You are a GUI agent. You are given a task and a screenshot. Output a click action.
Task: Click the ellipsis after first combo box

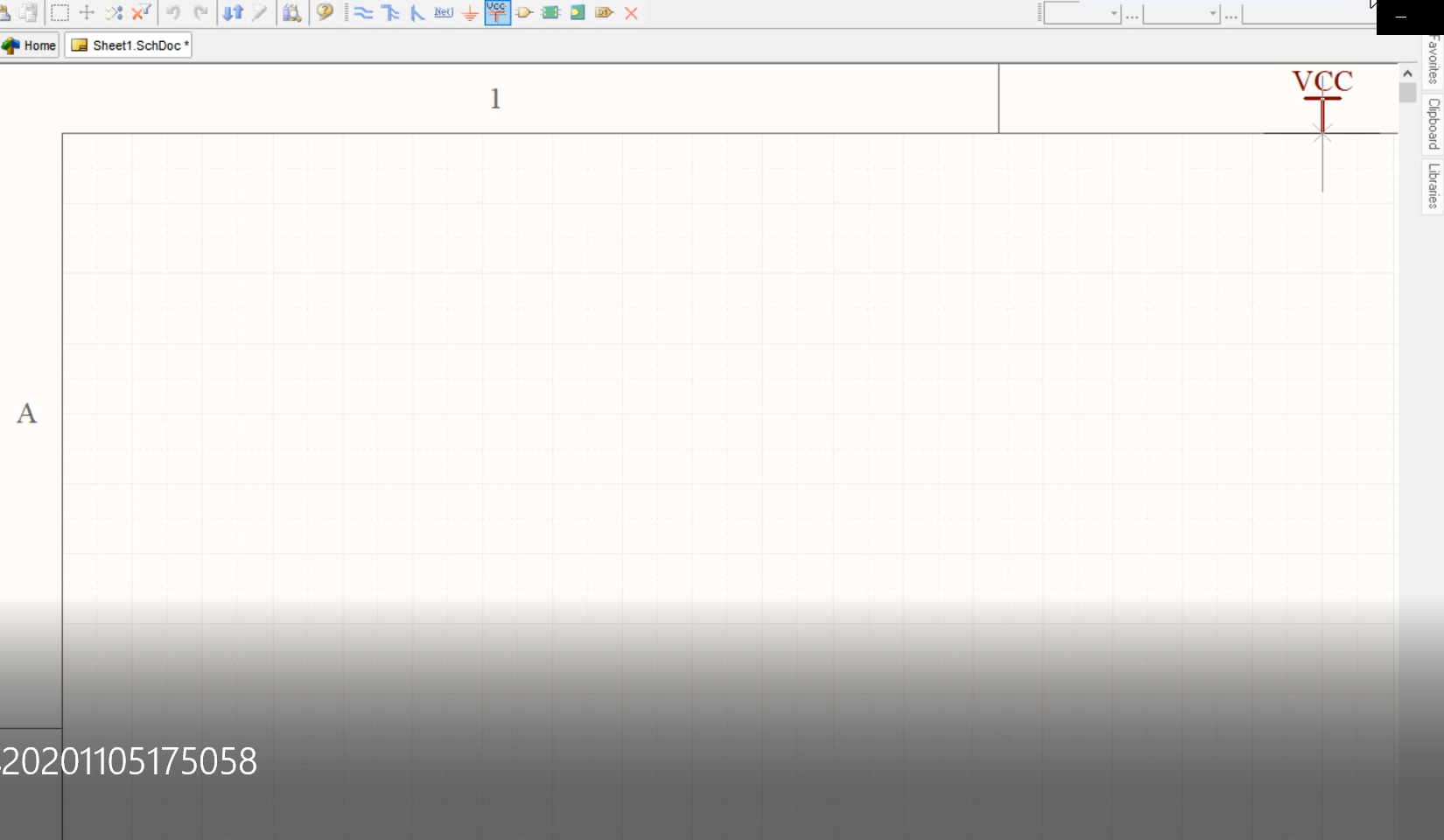(1132, 15)
